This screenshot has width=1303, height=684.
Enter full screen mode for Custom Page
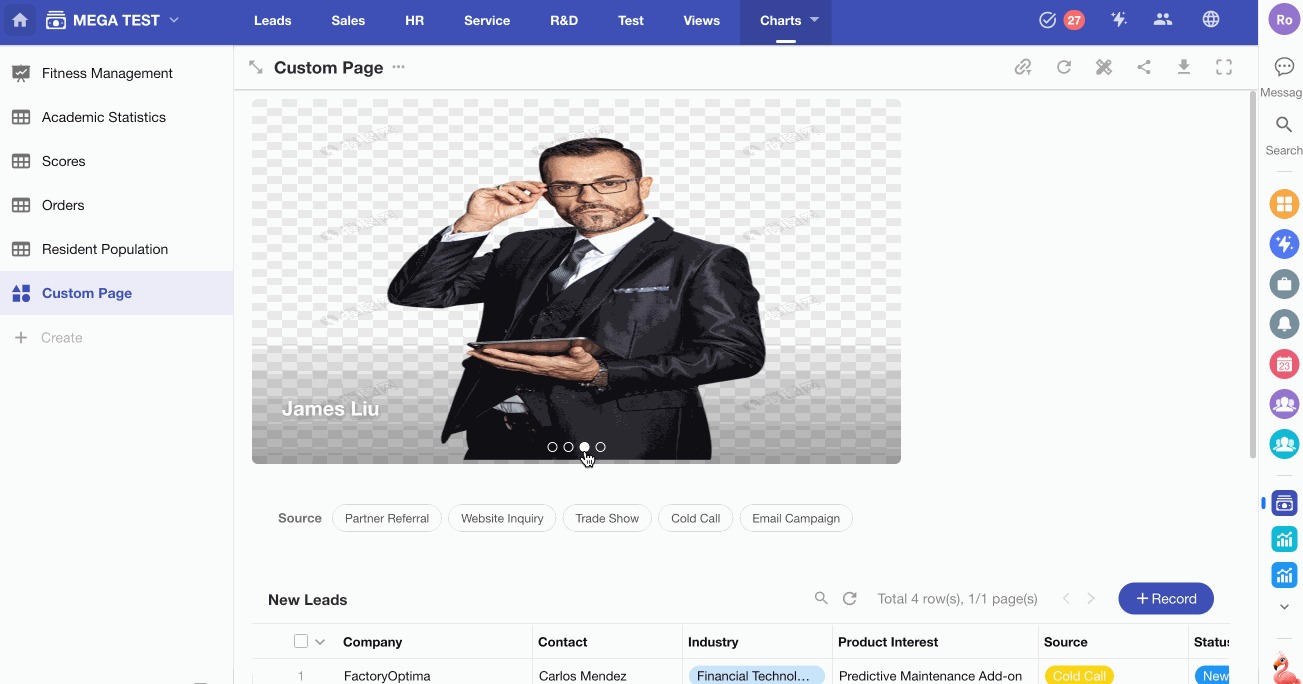1224,67
